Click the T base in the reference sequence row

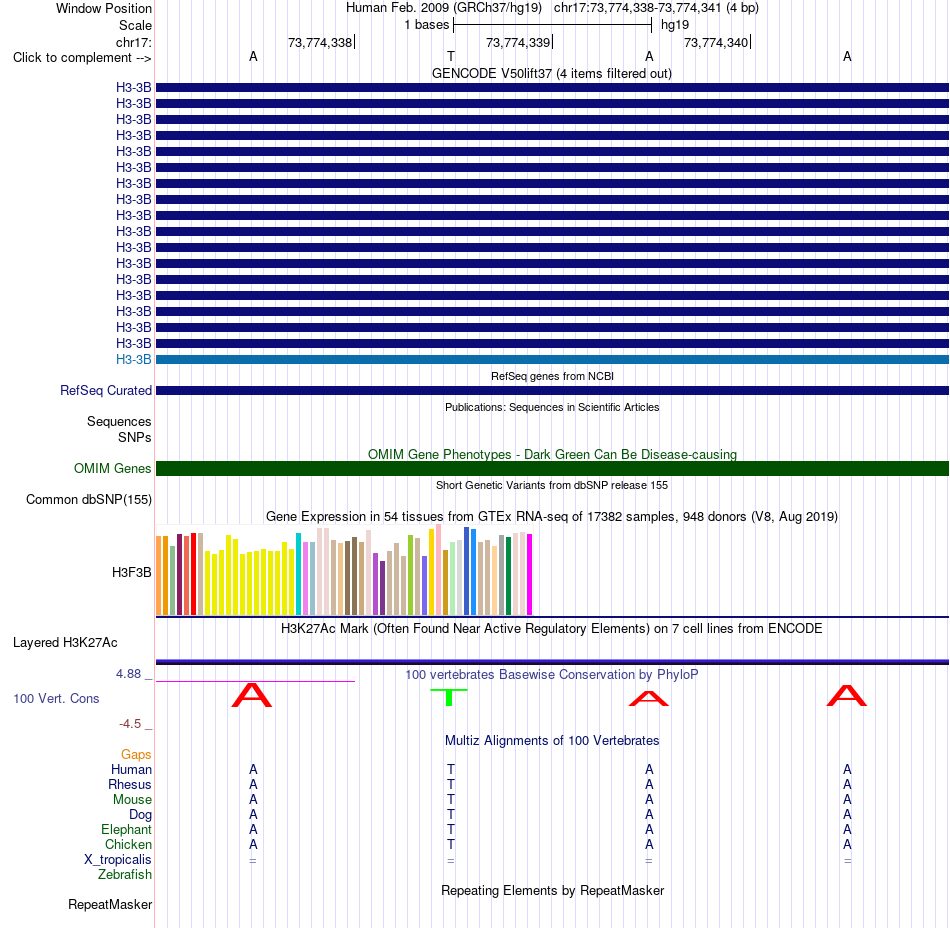451,56
